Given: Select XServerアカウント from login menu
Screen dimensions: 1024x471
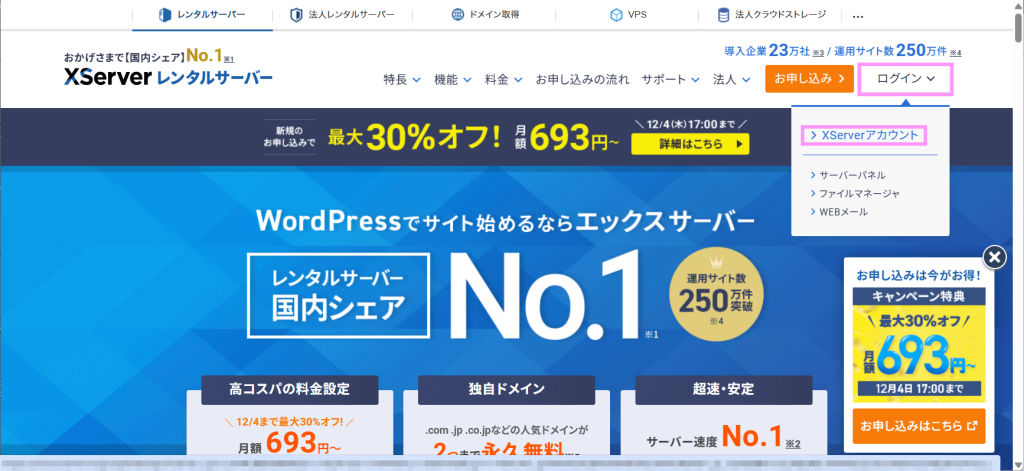Looking at the screenshot, I should click(868, 135).
